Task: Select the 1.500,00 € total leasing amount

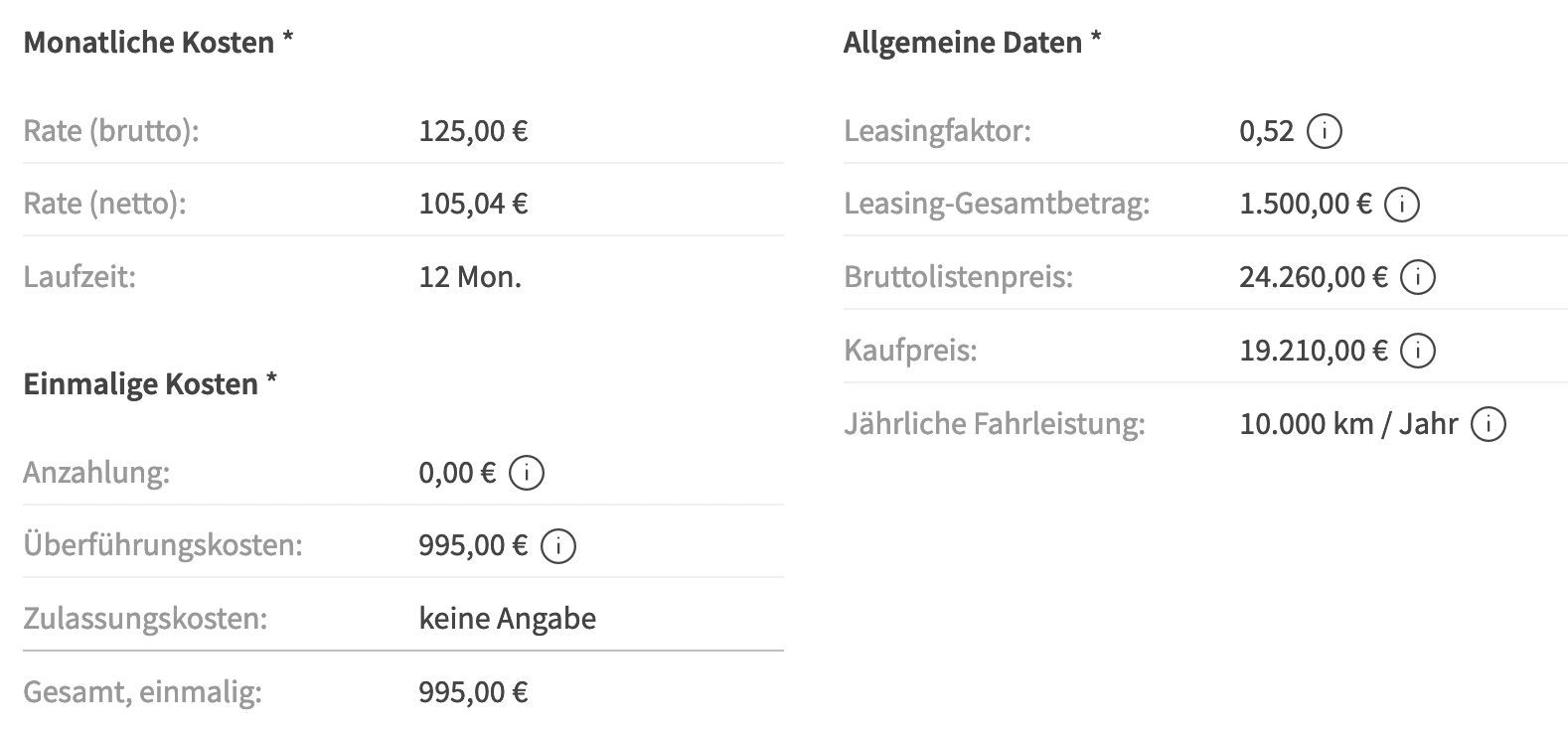Action: pos(1306,205)
